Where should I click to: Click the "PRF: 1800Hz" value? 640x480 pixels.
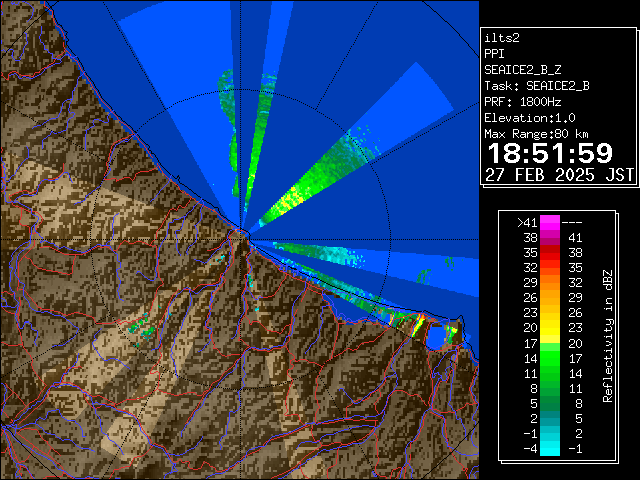522,102
